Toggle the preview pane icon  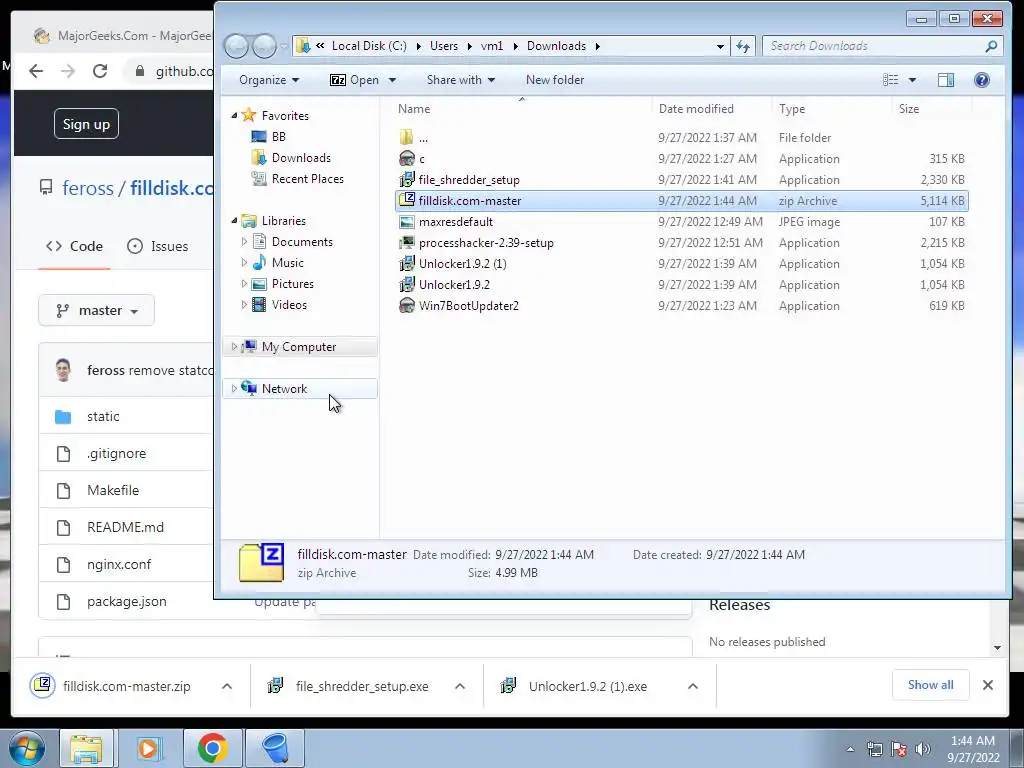(946, 80)
